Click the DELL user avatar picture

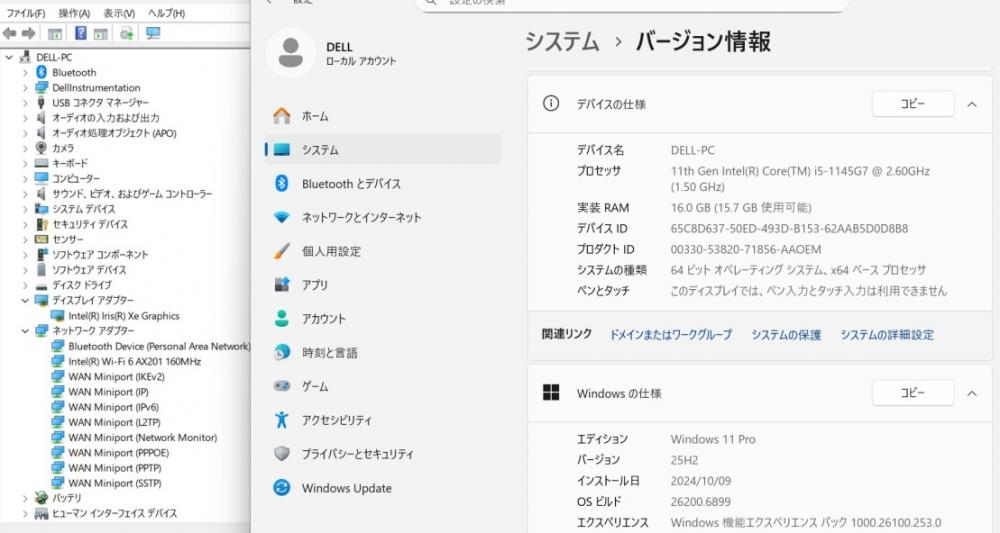tap(291, 54)
